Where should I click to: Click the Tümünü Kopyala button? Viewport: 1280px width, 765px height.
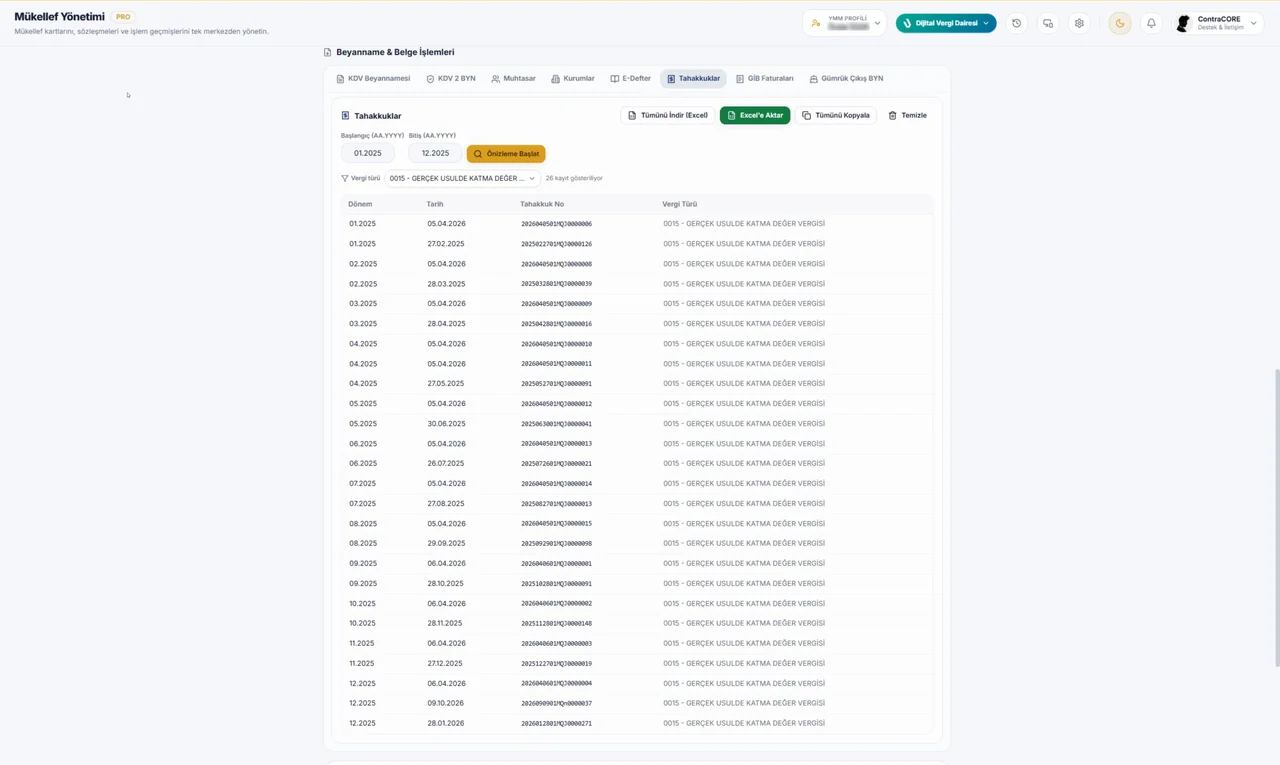(836, 115)
